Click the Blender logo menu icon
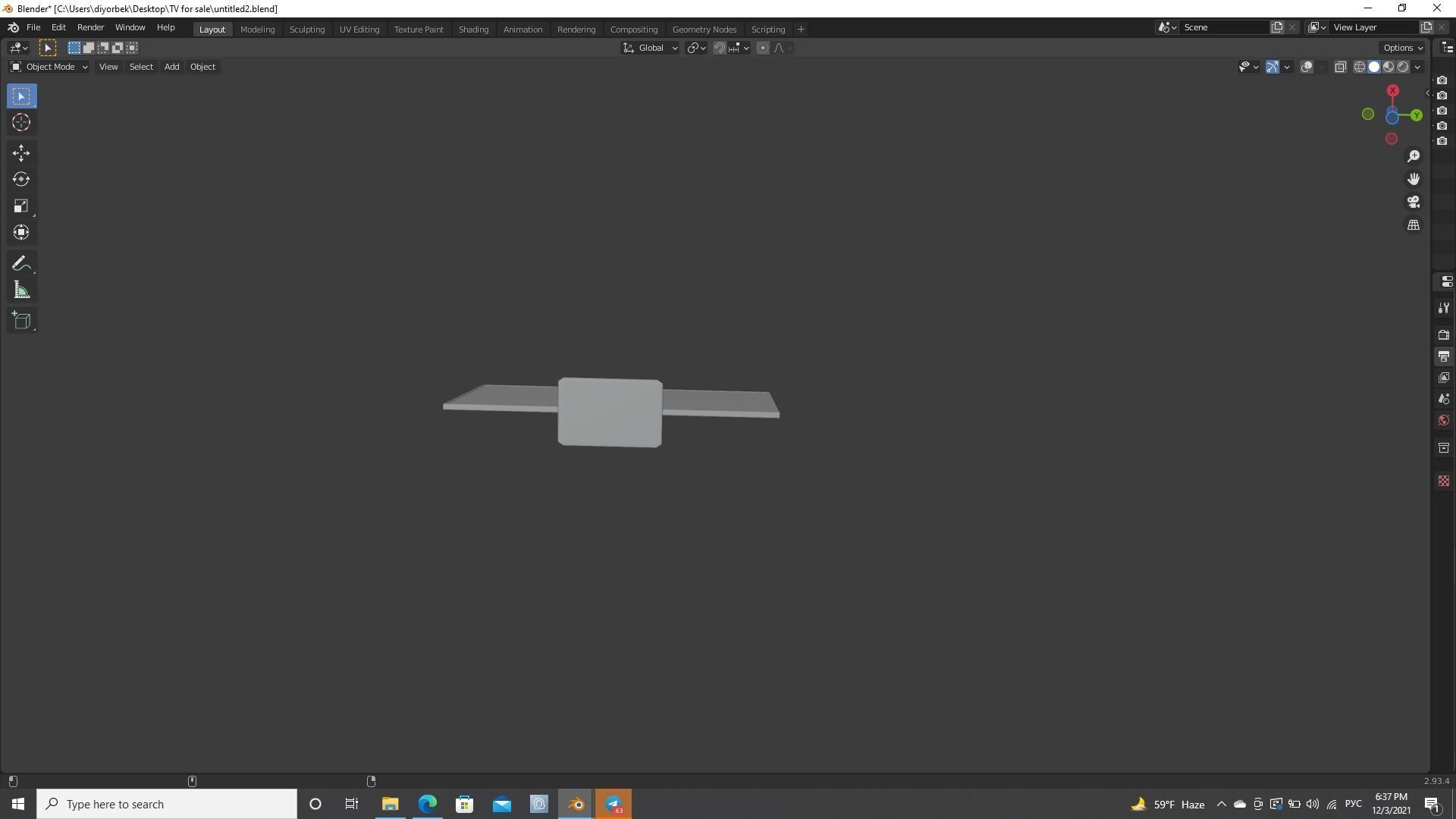Image resolution: width=1456 pixels, height=819 pixels. 13,27
